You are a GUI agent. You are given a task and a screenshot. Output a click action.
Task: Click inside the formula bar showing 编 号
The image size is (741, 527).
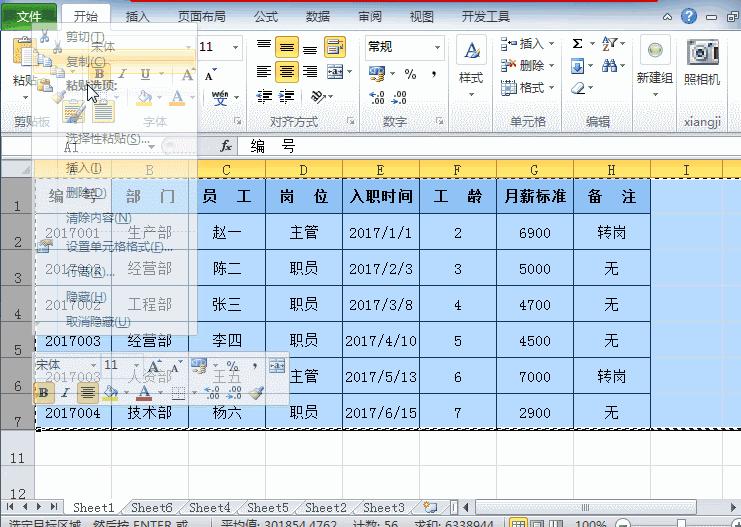489,146
